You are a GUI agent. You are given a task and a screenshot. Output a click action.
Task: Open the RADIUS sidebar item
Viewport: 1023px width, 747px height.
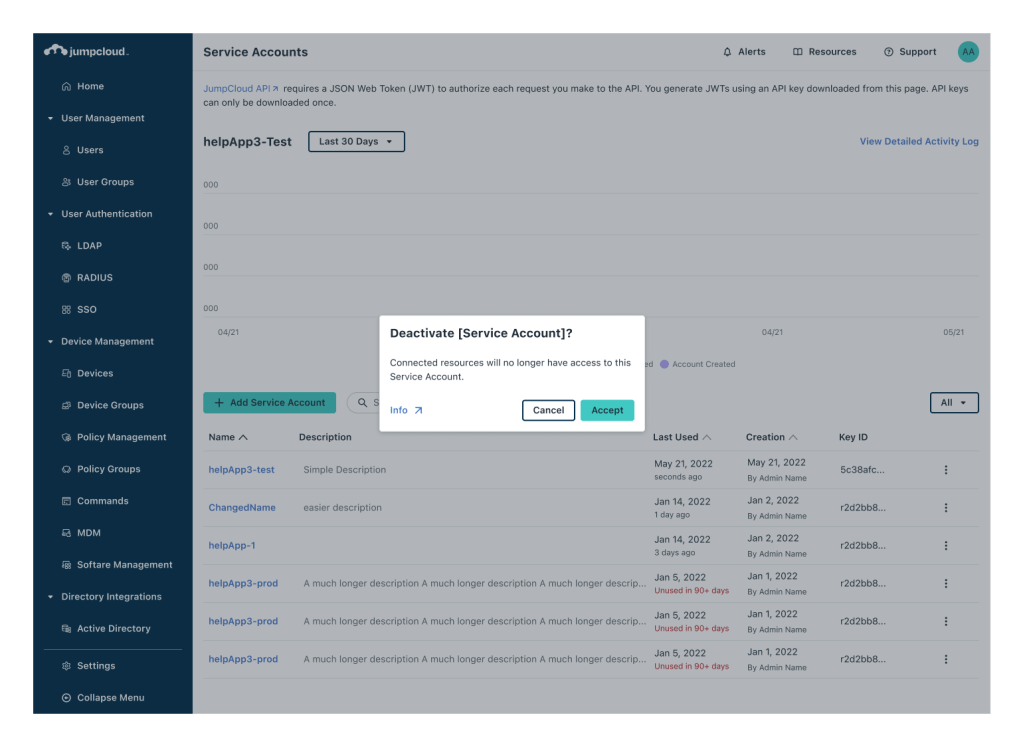click(x=94, y=278)
